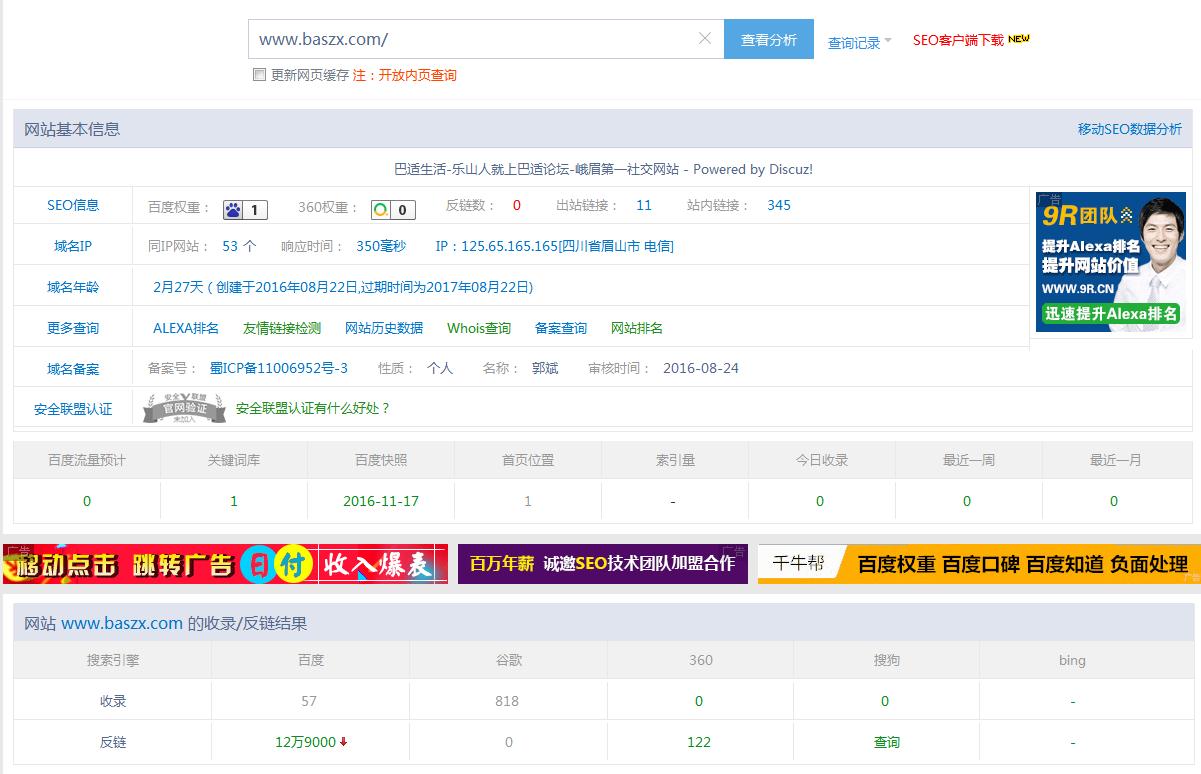The height and width of the screenshot is (774, 1201).
Task: Click the 域名IP row label
Action: (73, 246)
